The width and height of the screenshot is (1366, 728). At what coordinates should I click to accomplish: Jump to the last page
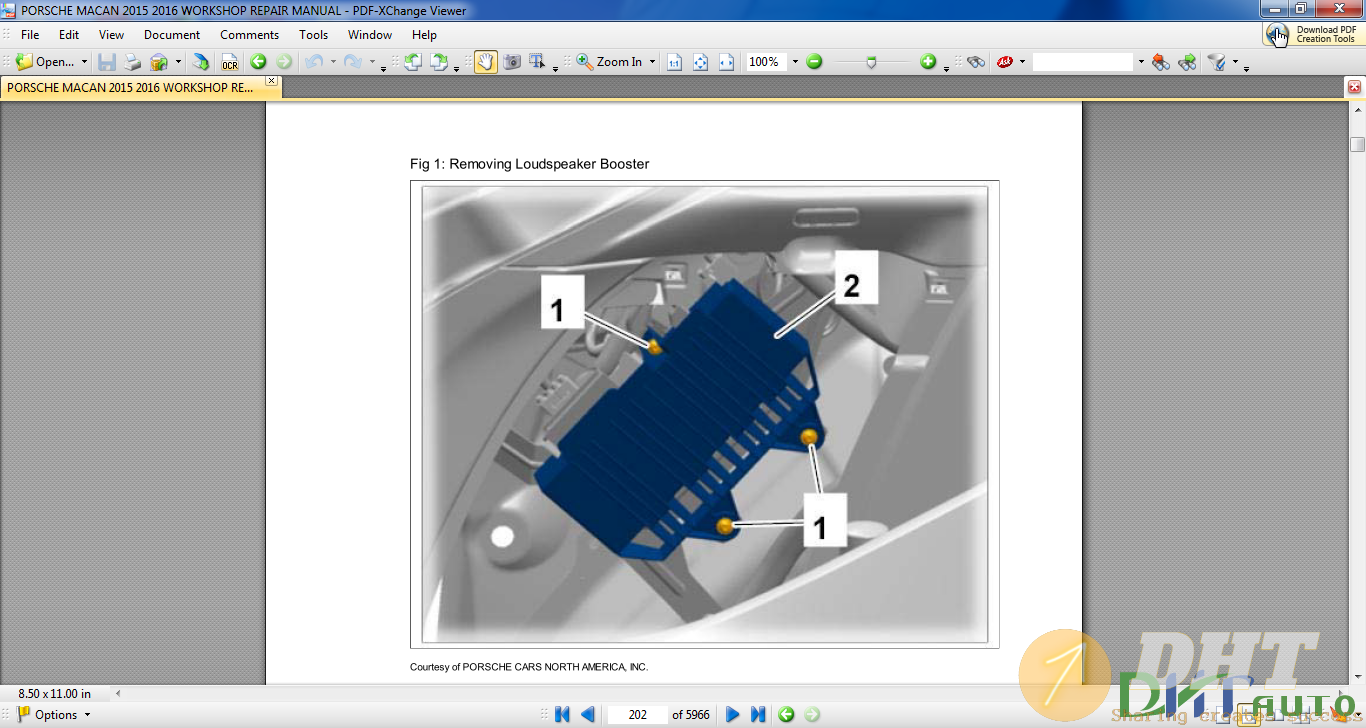point(758,714)
